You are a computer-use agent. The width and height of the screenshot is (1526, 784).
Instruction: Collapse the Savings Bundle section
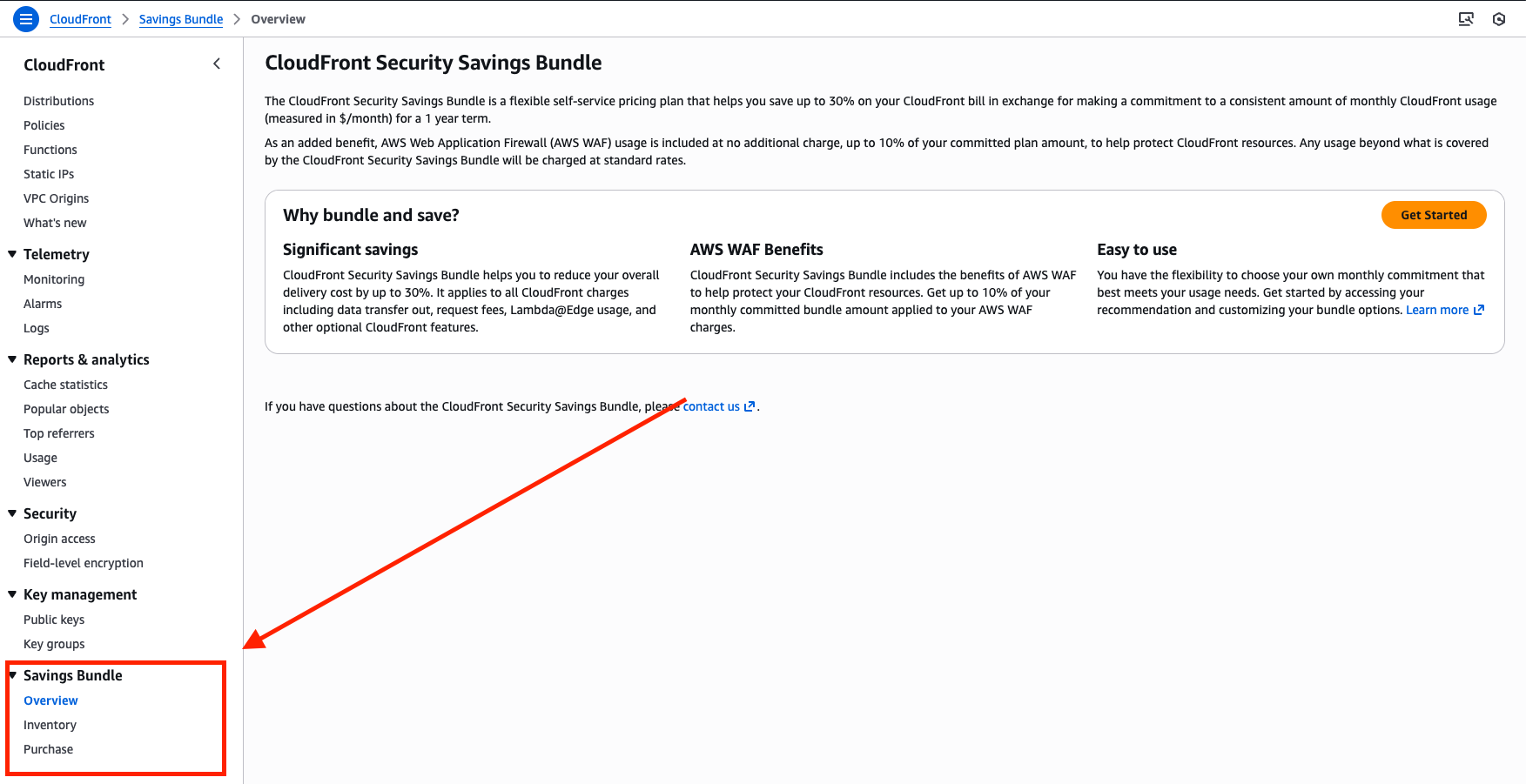pos(11,674)
